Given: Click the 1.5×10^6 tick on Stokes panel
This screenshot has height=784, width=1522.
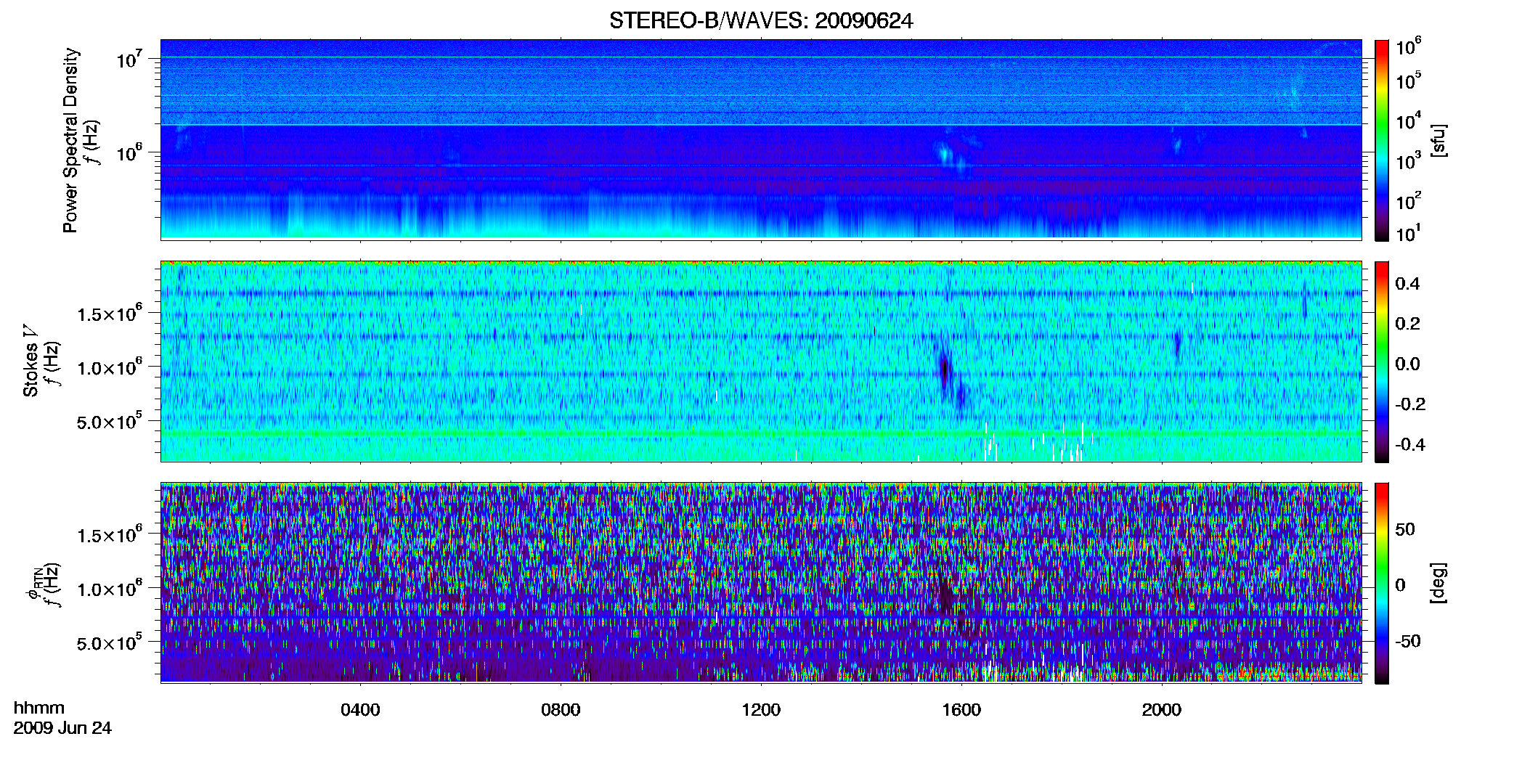Looking at the screenshot, I should point(110,314).
